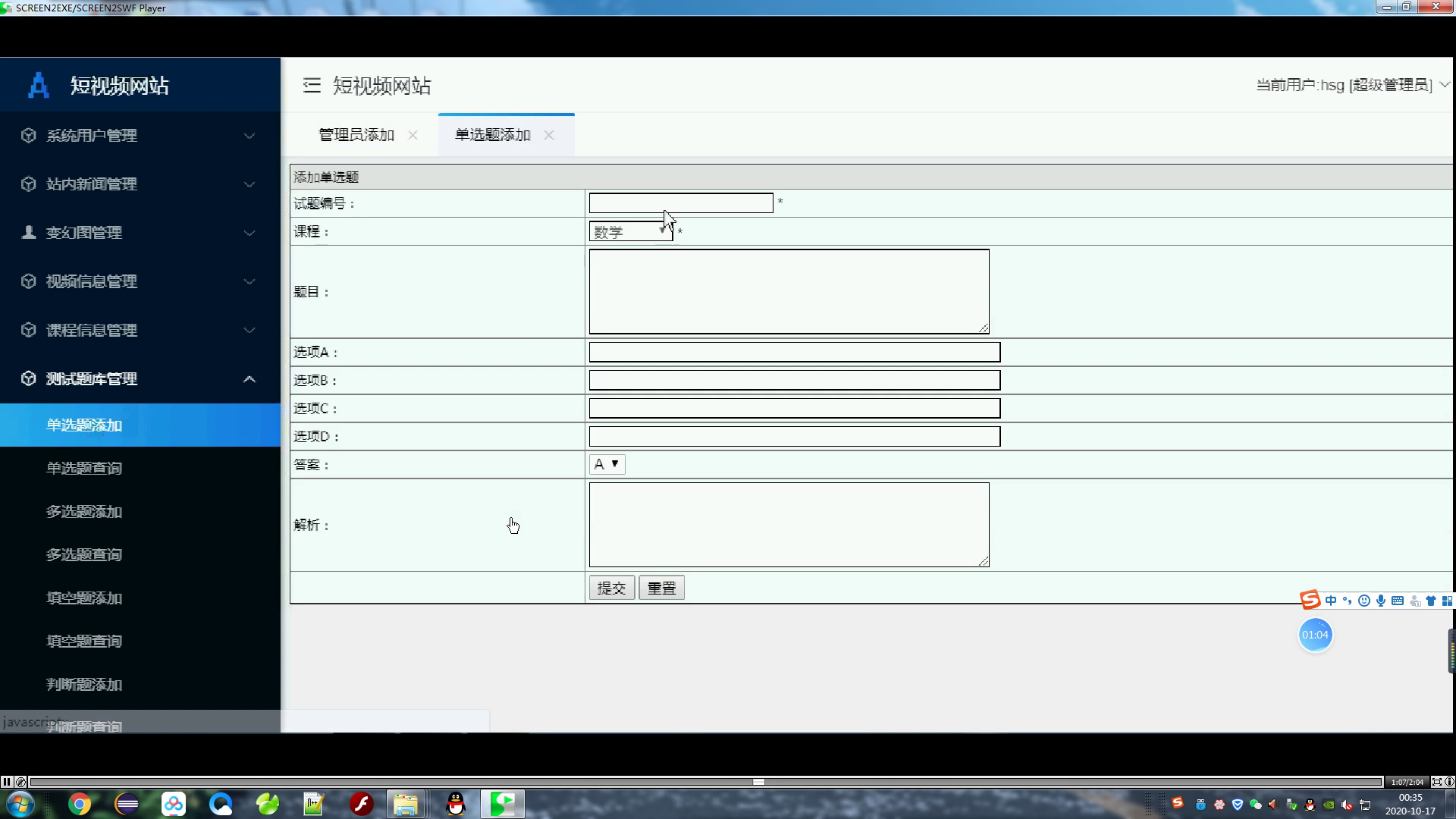Toggle the punctuation mode on the Sogou toolbar
Viewport: 1456px width, 819px height.
point(1348,601)
